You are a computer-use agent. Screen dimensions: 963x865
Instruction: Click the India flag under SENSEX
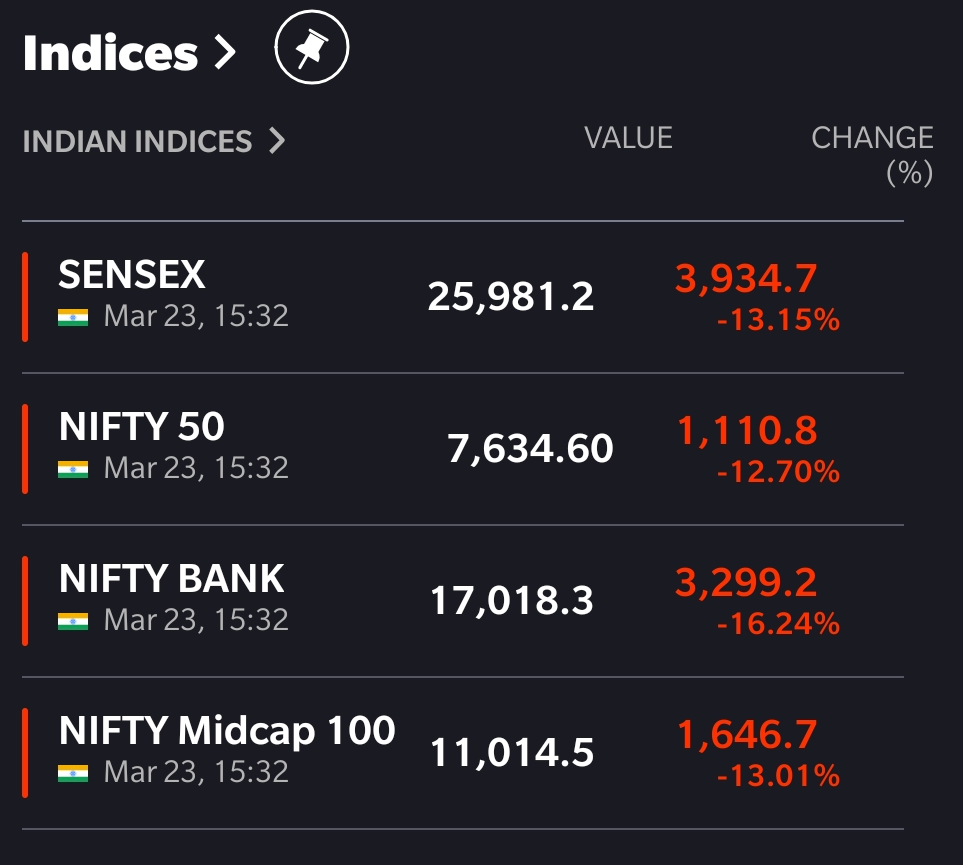[73, 317]
